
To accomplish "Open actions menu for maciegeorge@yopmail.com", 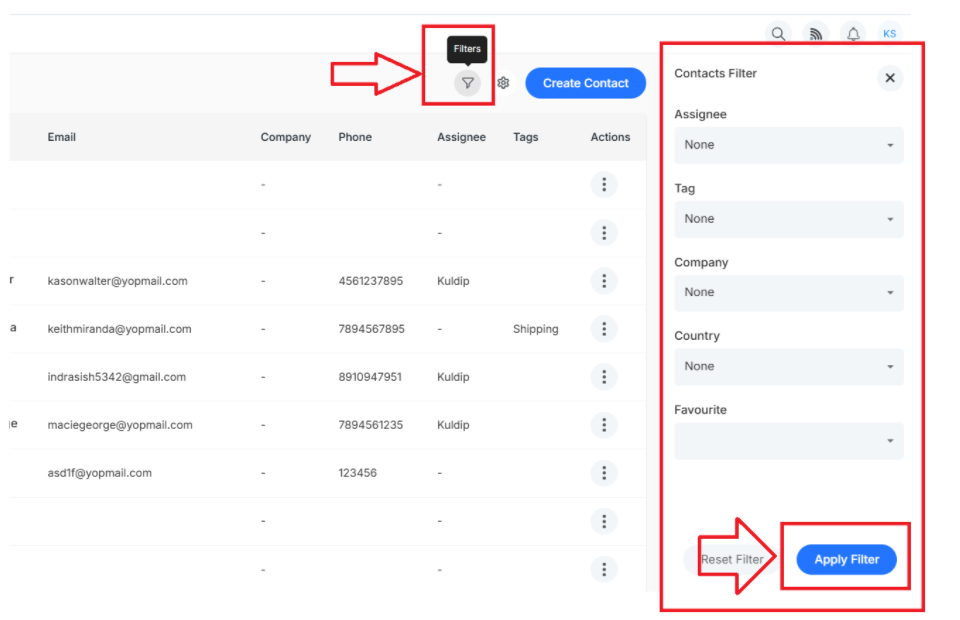I will point(604,425).
